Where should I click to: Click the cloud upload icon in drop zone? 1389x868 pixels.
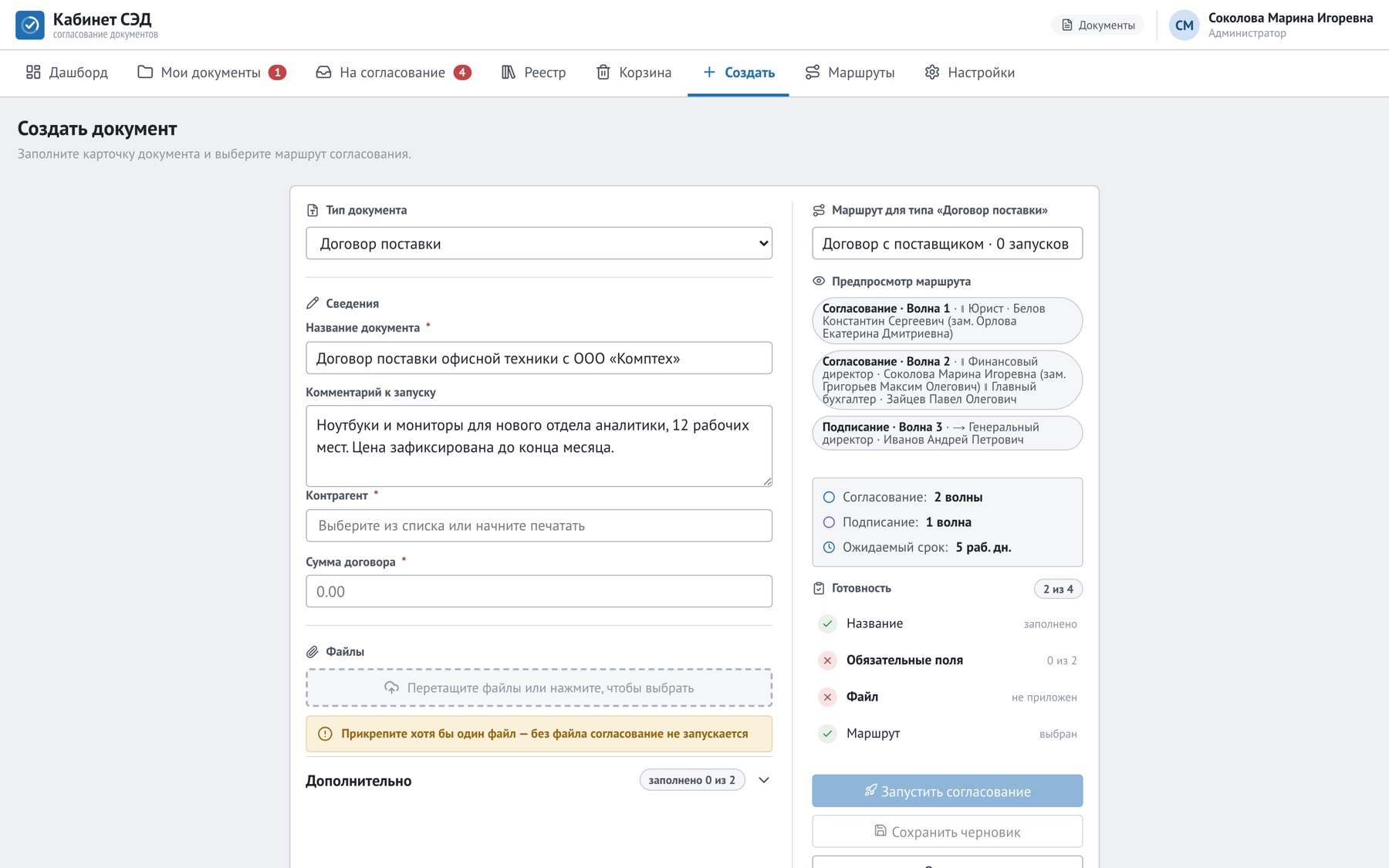[392, 687]
